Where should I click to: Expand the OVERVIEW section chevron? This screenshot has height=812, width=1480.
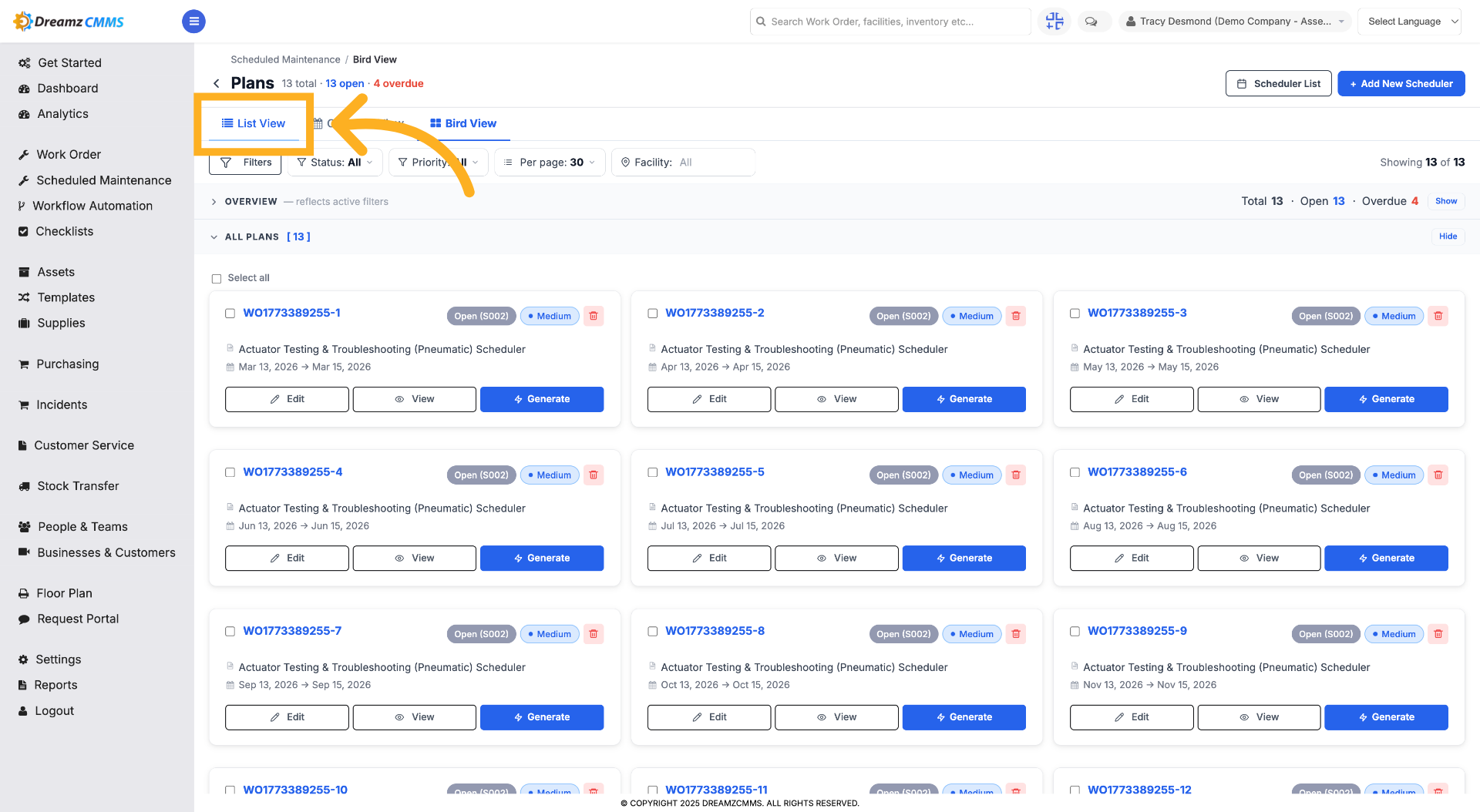[214, 202]
